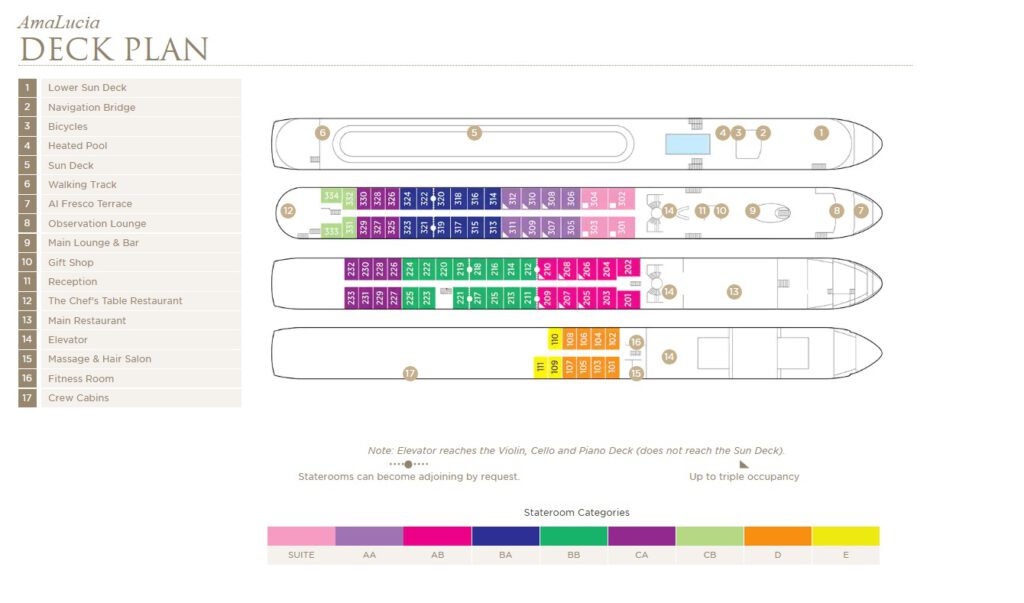Screen dimensions: 1024x603
Task: Click the navy BA category color swatch
Action: click(x=505, y=536)
